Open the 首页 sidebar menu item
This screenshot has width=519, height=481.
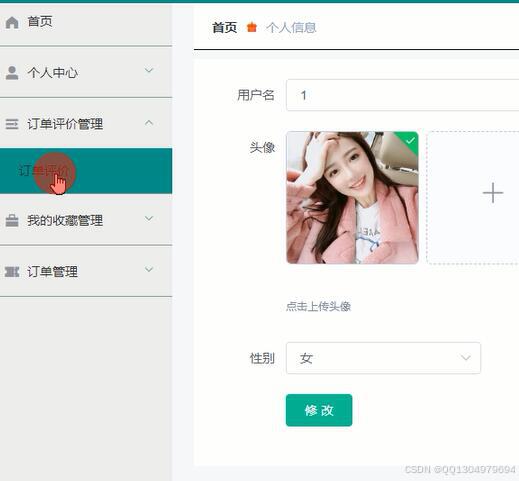(86, 23)
